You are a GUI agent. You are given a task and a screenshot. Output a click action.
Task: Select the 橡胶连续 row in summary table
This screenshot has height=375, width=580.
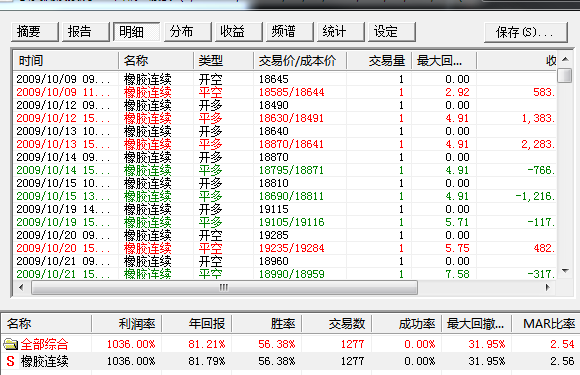pyautogui.click(x=290, y=361)
